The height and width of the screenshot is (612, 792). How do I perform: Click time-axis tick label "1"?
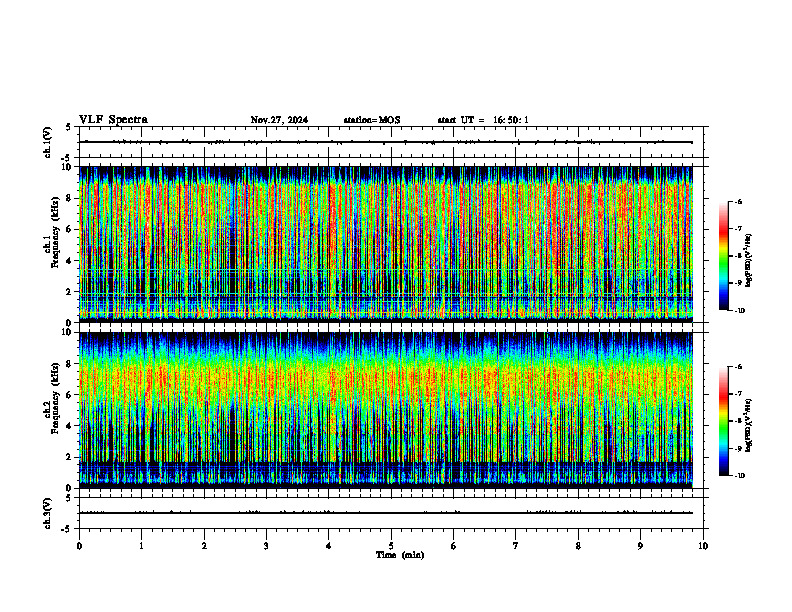pos(141,546)
